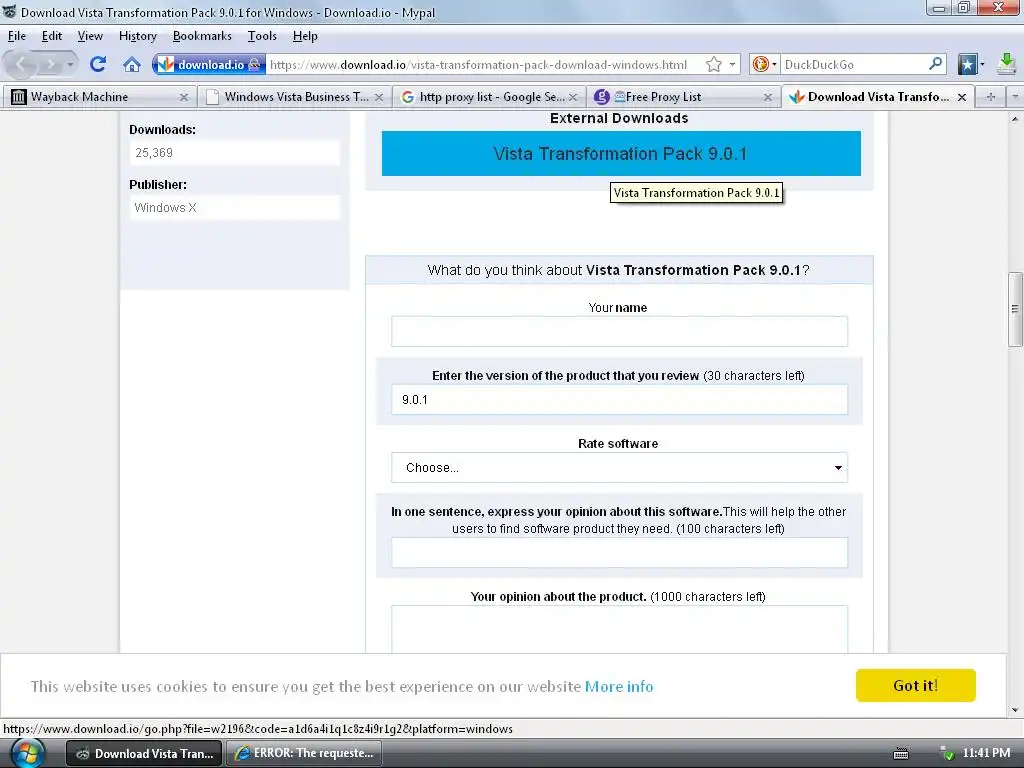Image resolution: width=1024 pixels, height=768 pixels.
Task: Switch to the Wayback Machine tab
Action: click(99, 97)
